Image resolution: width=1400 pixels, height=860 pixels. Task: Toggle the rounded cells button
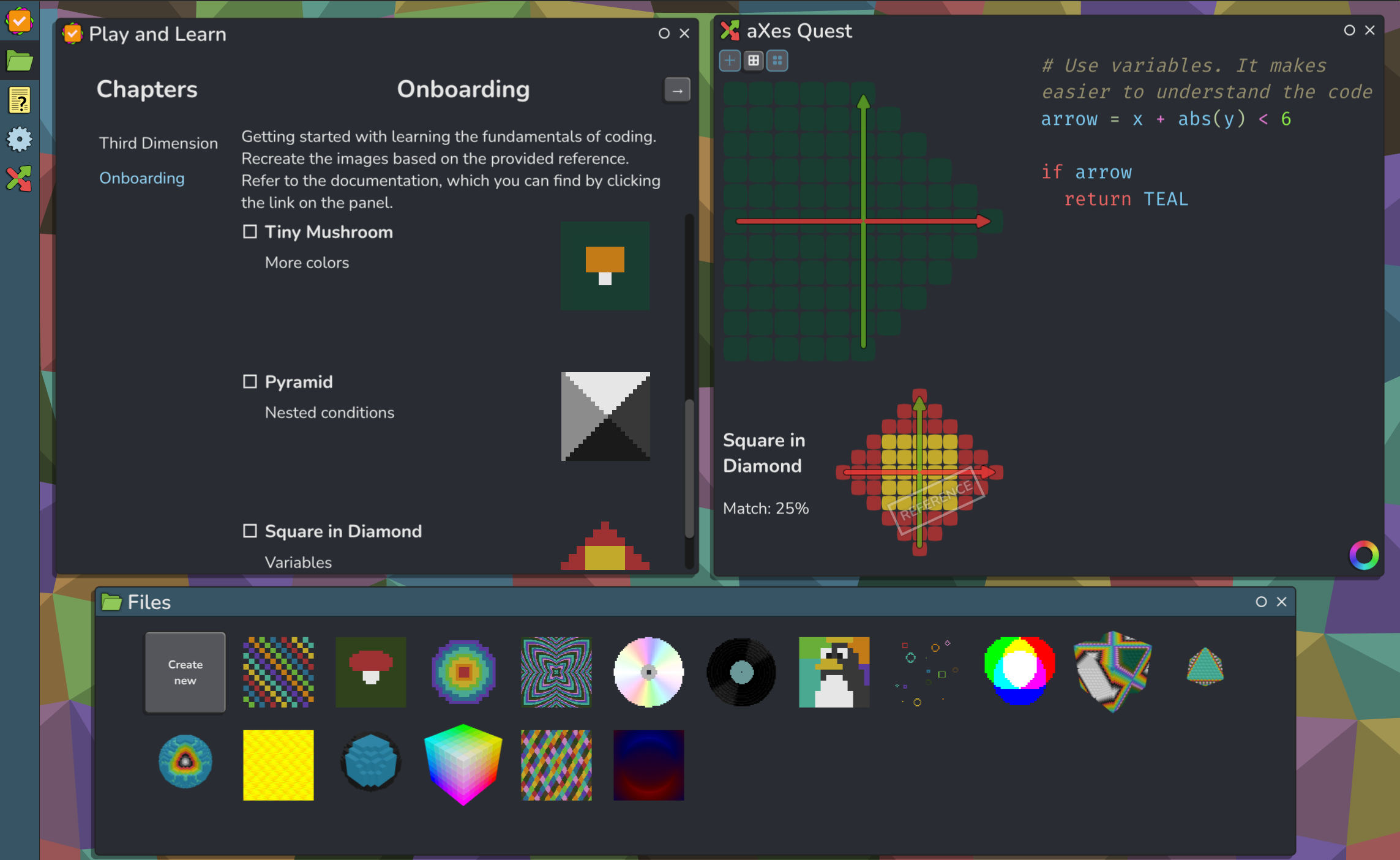click(x=777, y=61)
